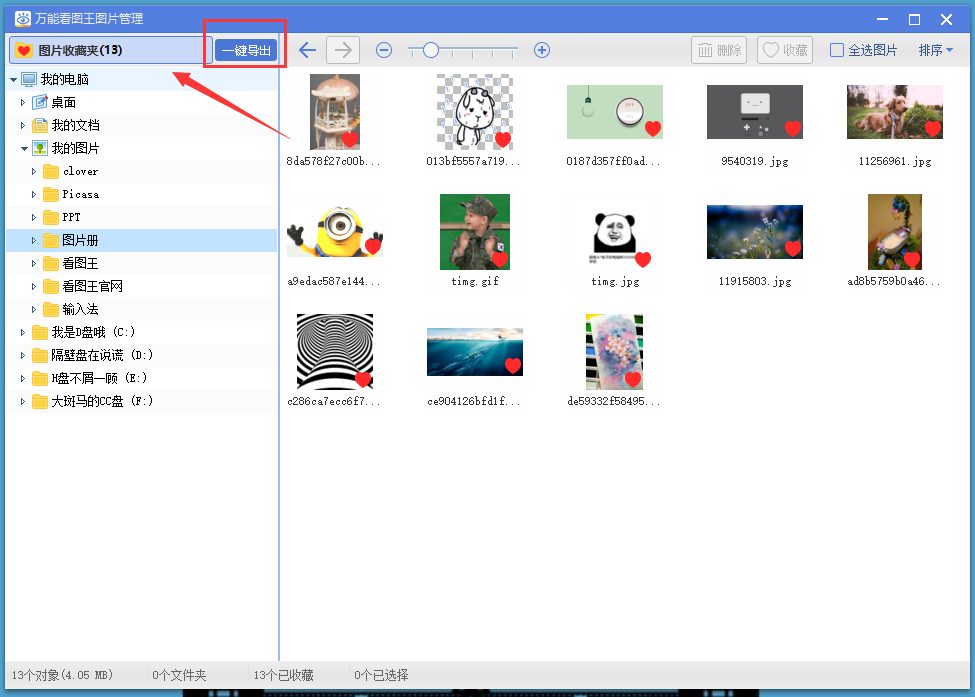
Task: Click the 一键导出 button
Action: point(246,50)
